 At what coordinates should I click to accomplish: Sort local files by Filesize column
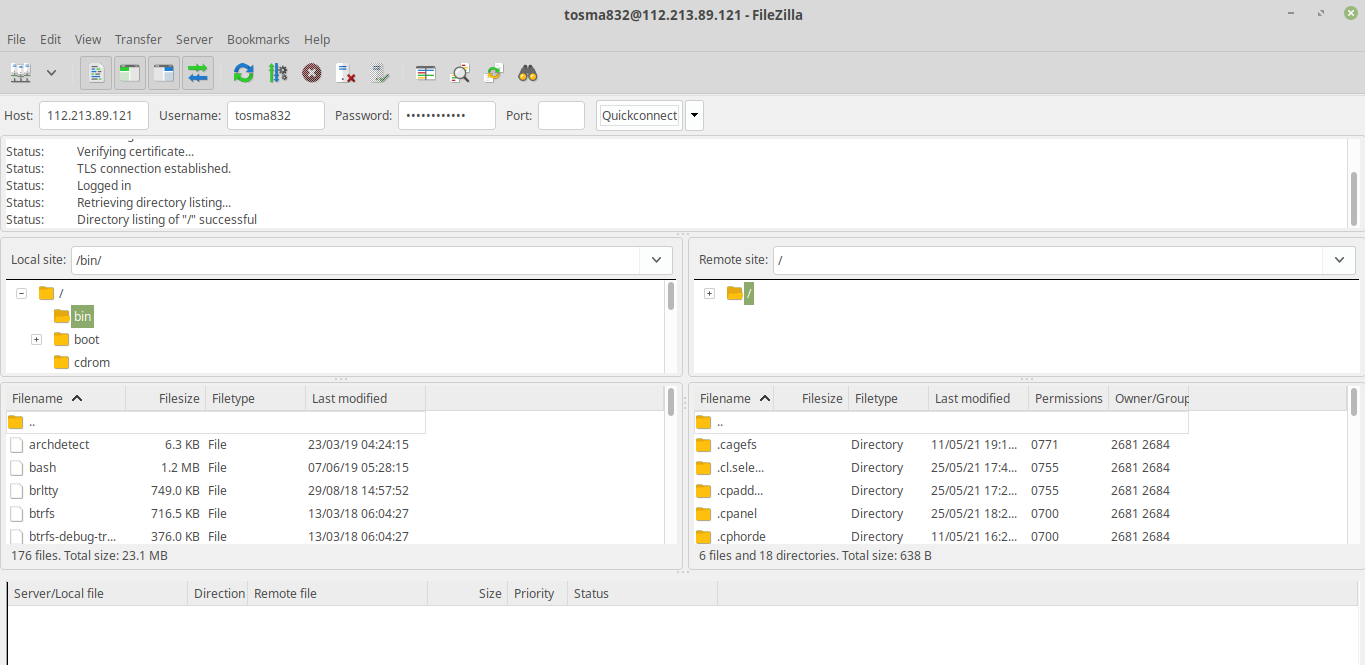point(166,398)
